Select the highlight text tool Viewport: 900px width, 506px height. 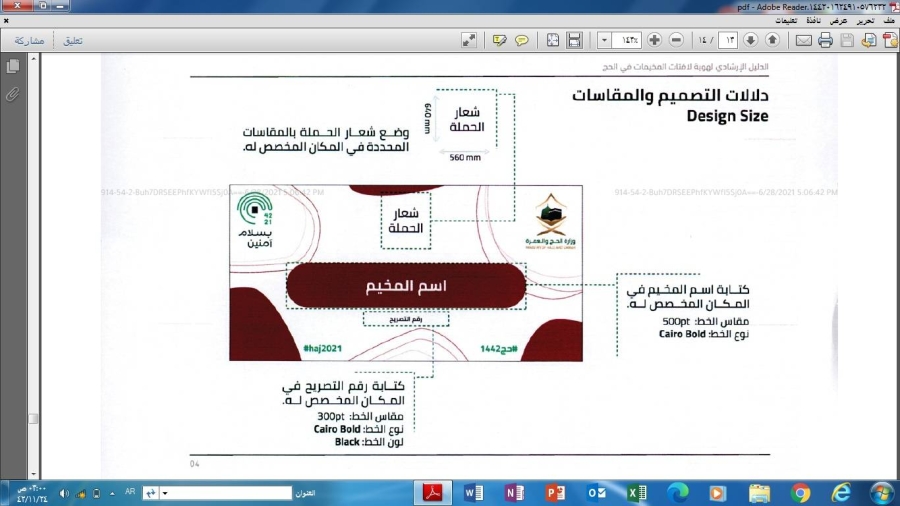click(x=499, y=40)
